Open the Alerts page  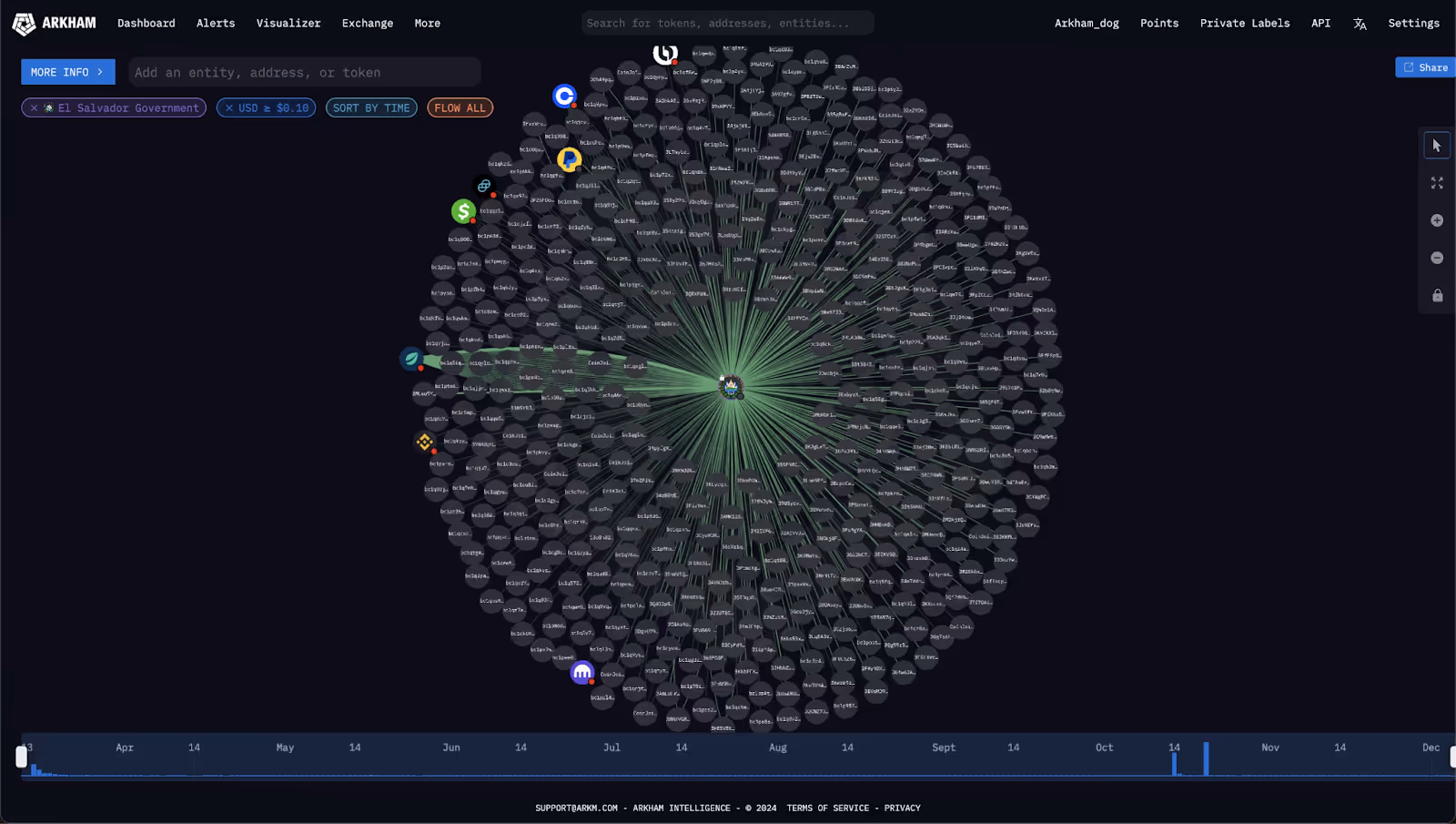click(216, 24)
